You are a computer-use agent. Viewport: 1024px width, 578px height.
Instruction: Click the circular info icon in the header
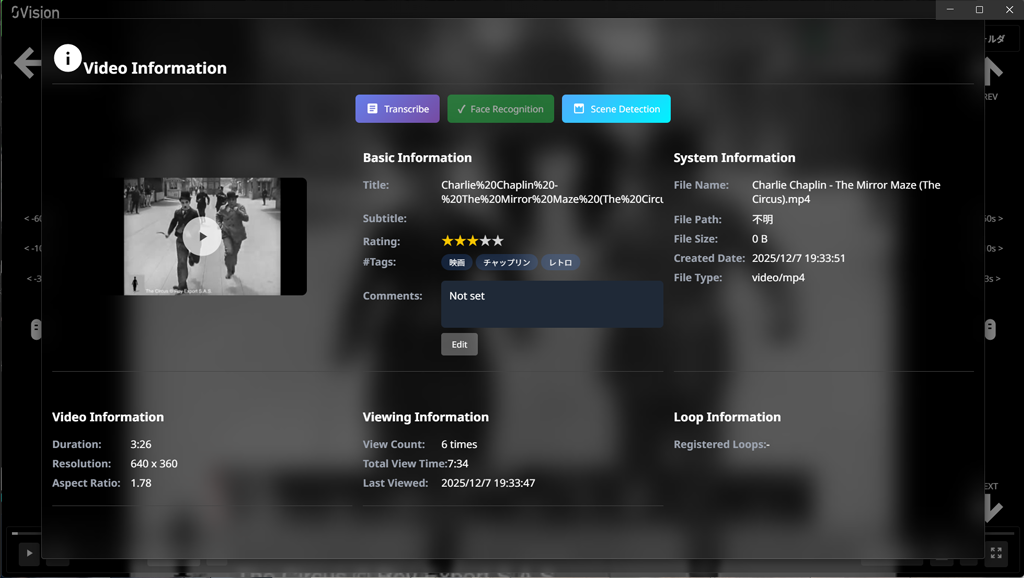(x=67, y=57)
